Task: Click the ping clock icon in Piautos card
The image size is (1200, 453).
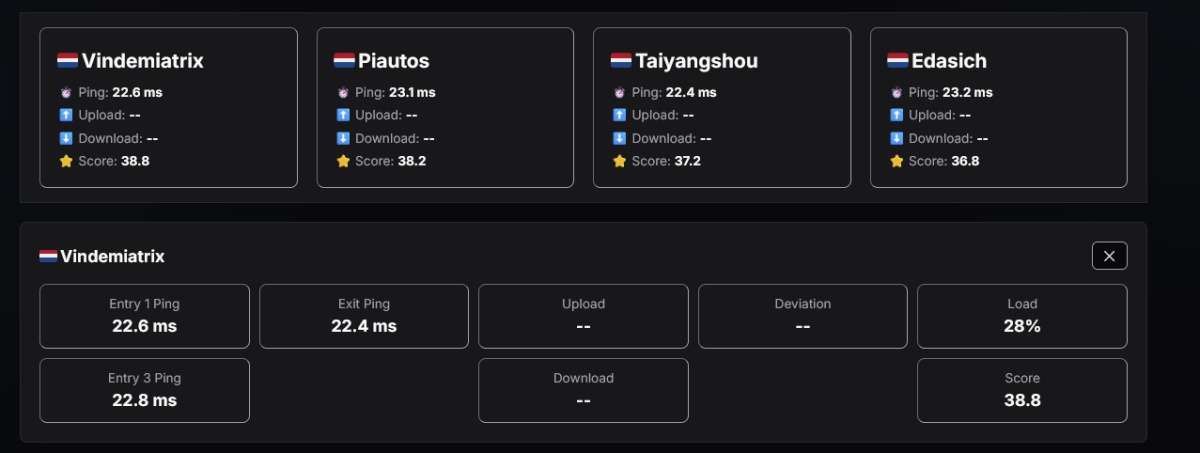Action: (x=343, y=93)
